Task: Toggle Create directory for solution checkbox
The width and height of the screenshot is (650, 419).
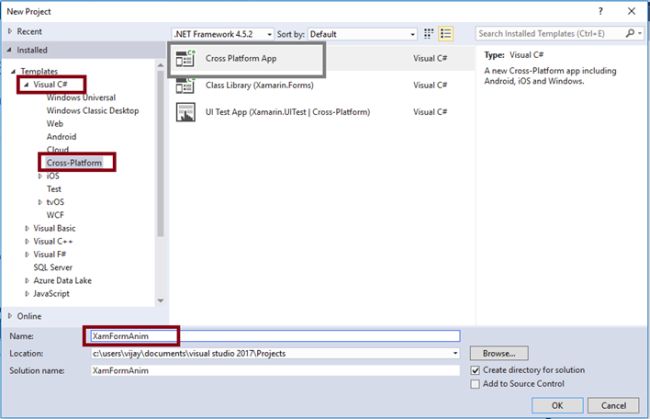Action: [x=475, y=370]
